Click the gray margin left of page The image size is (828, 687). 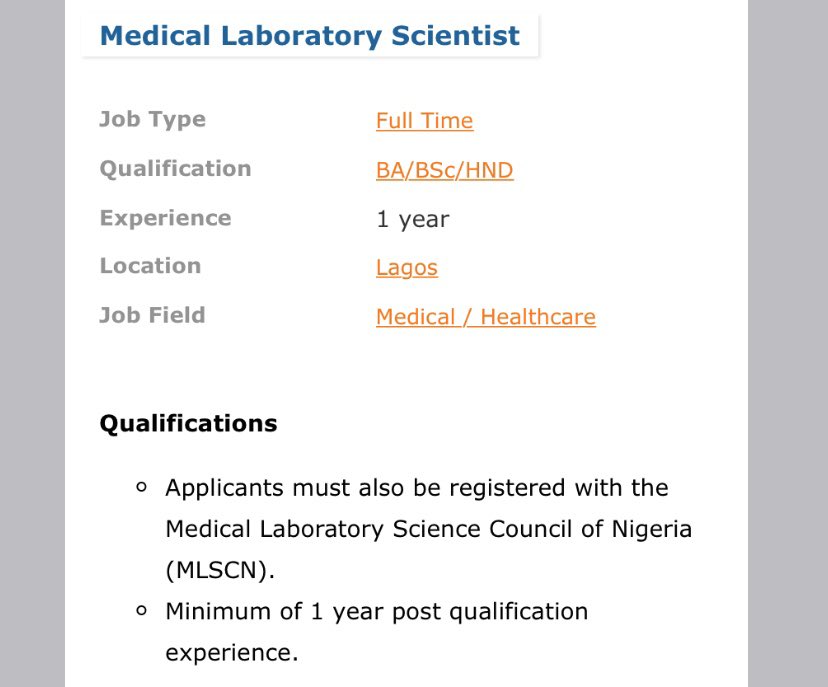pyautogui.click(x=32, y=343)
